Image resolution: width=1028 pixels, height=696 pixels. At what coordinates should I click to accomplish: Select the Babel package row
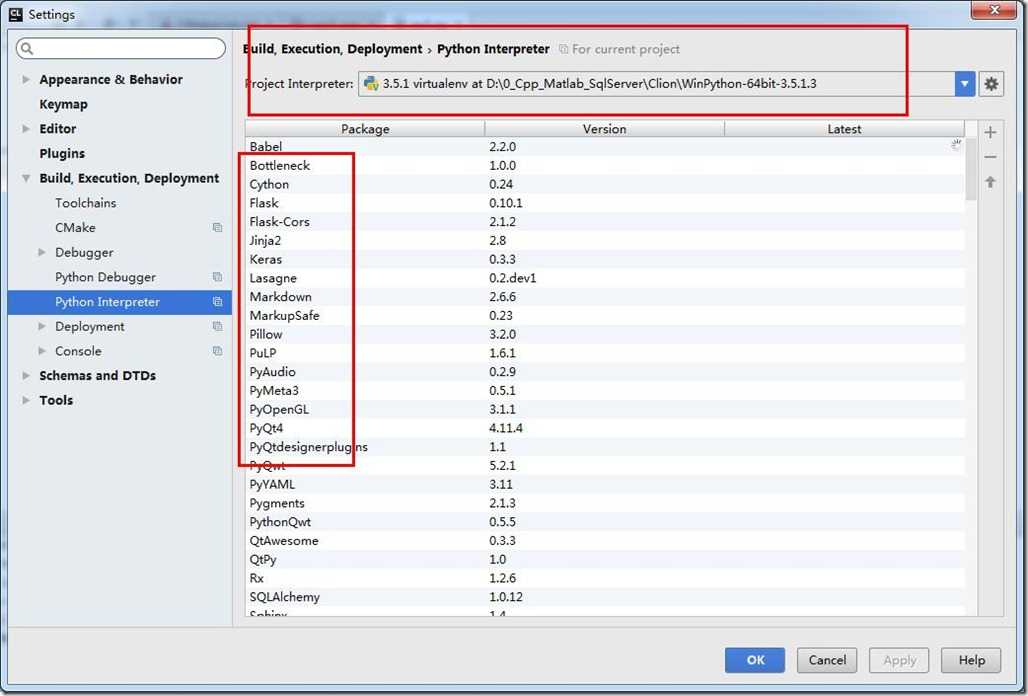604,147
